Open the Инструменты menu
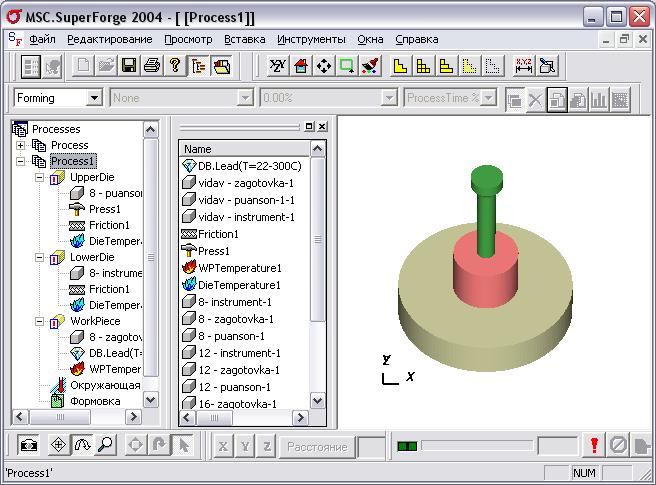656x485 pixels. [311, 39]
